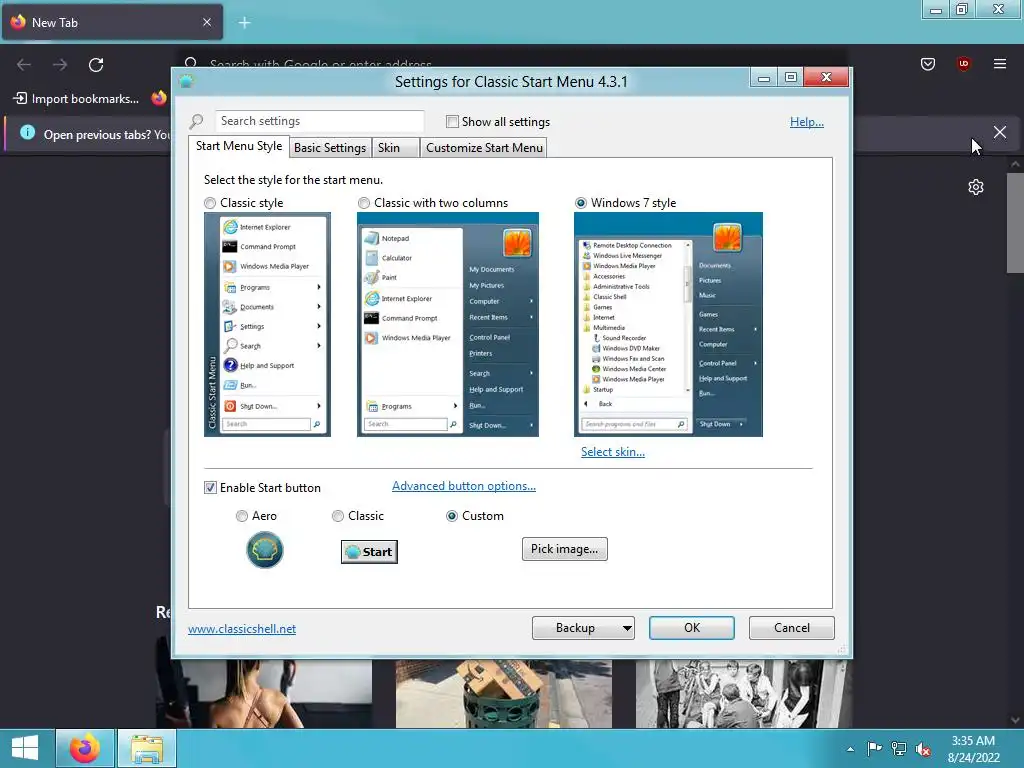Open the Help... link
Viewport: 1024px width, 768px height.
(x=807, y=121)
